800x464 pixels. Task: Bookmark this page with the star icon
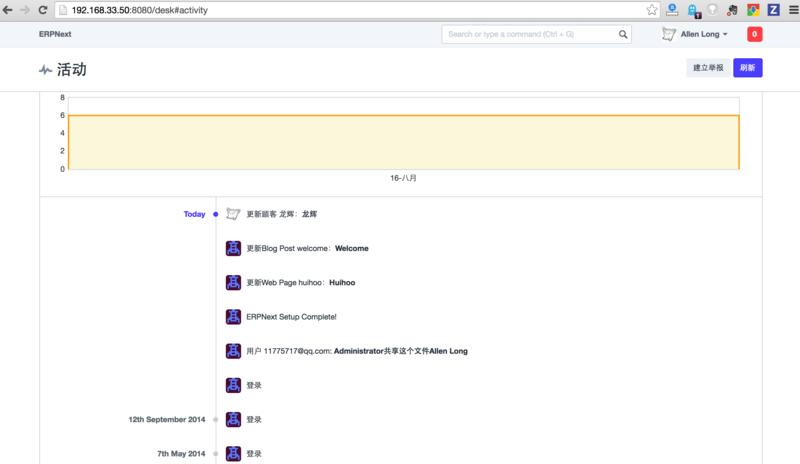point(652,10)
